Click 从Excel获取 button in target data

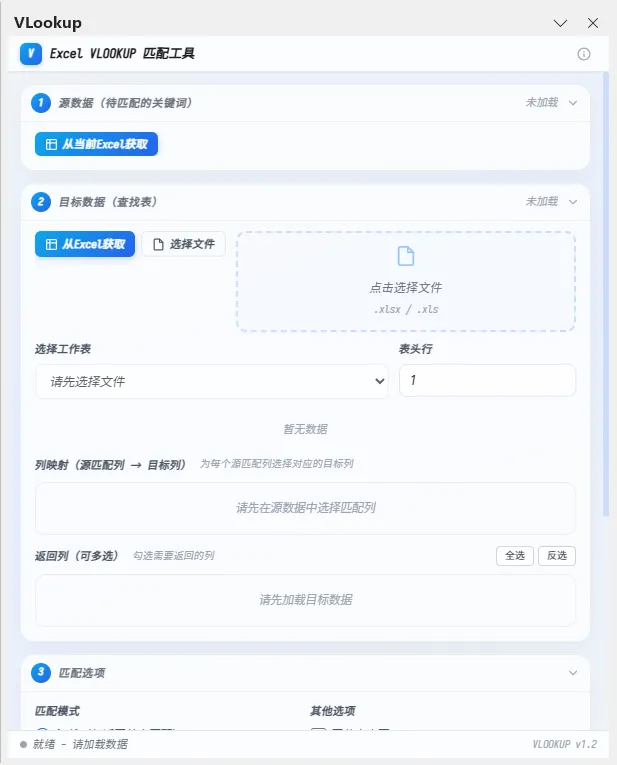point(85,244)
